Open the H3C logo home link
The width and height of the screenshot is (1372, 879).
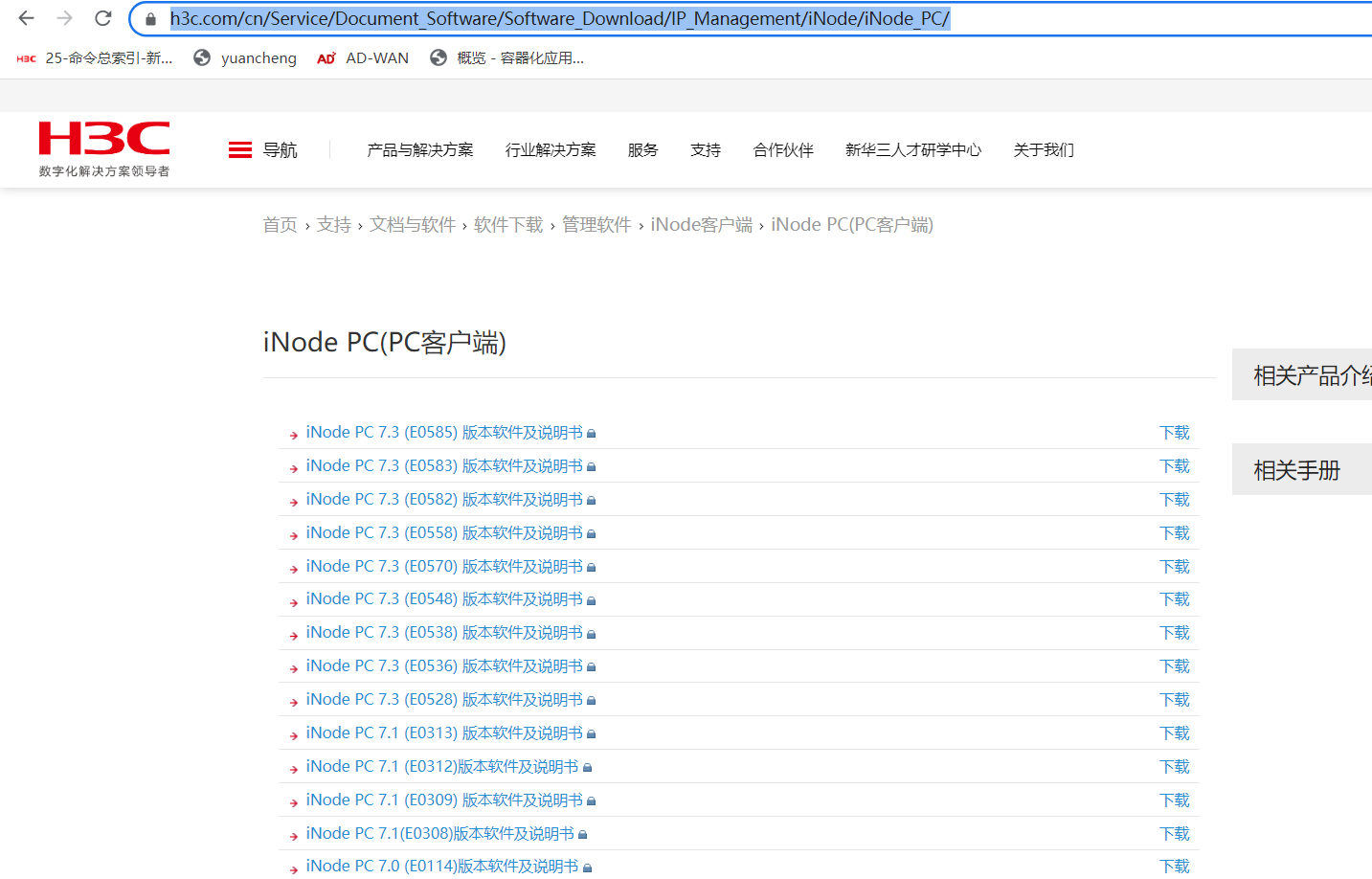104,149
